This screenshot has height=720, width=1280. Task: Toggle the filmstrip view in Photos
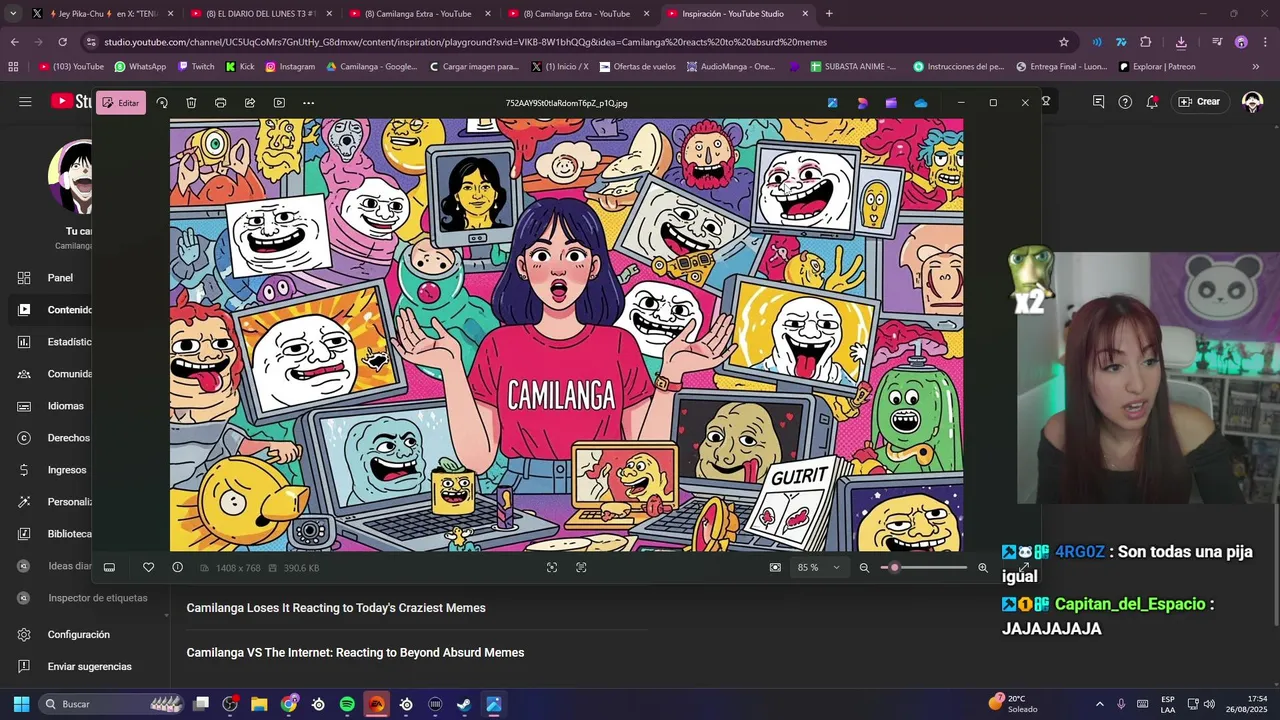click(x=109, y=567)
